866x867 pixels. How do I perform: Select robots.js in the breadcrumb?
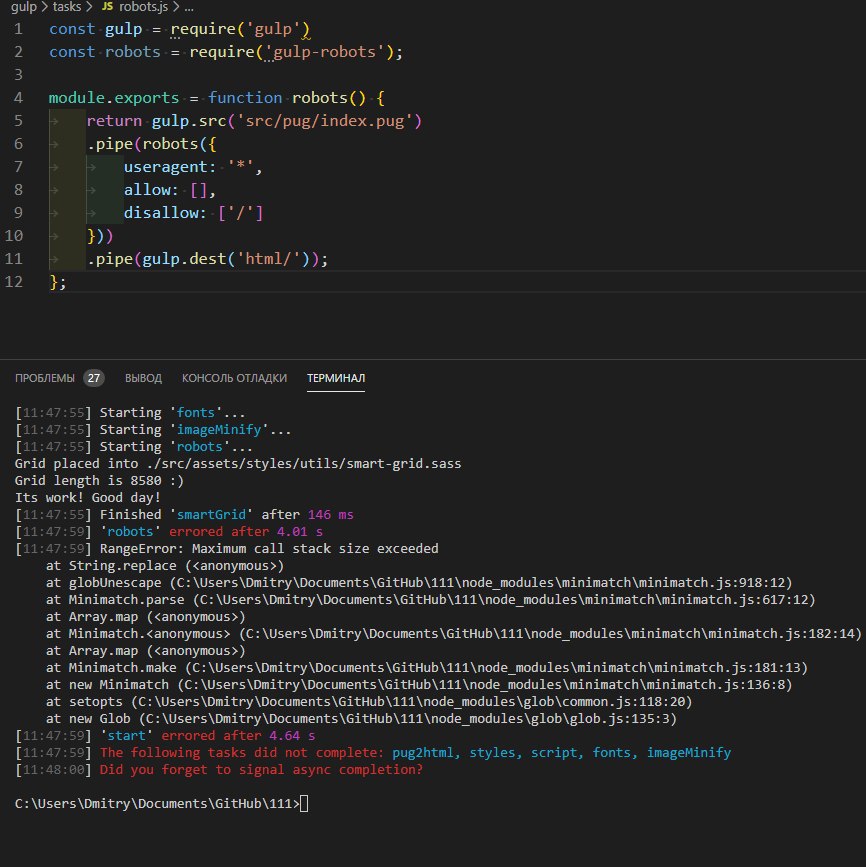[x=143, y=7]
